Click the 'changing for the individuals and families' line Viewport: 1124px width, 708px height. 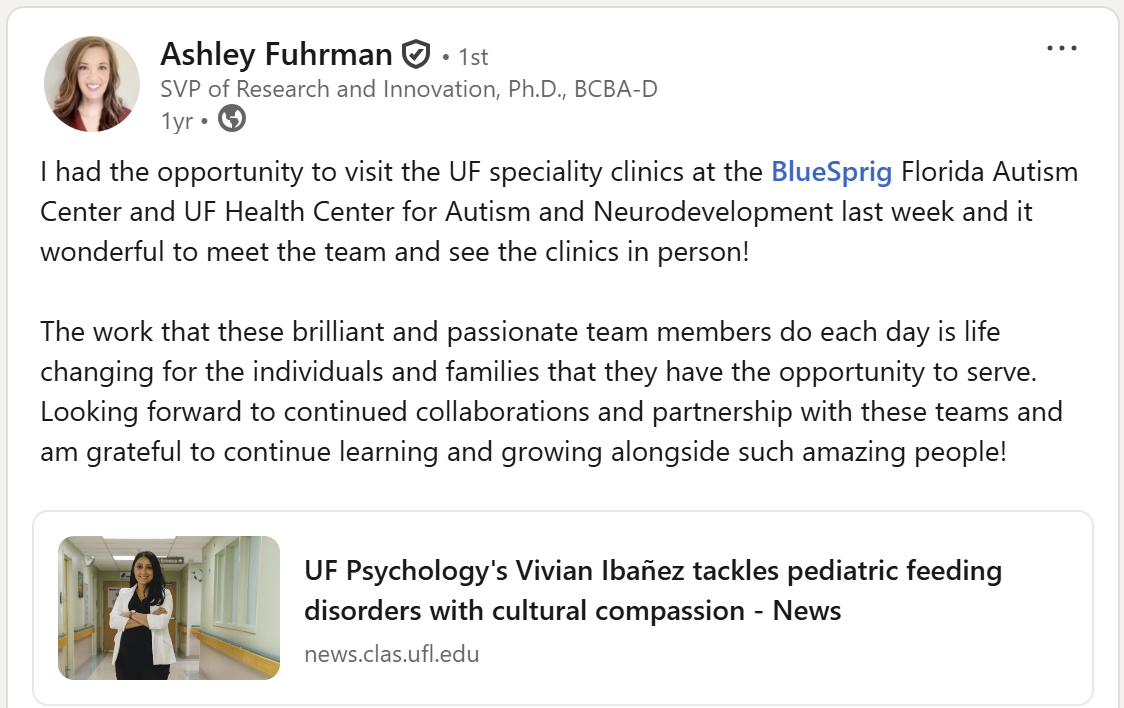click(538, 372)
